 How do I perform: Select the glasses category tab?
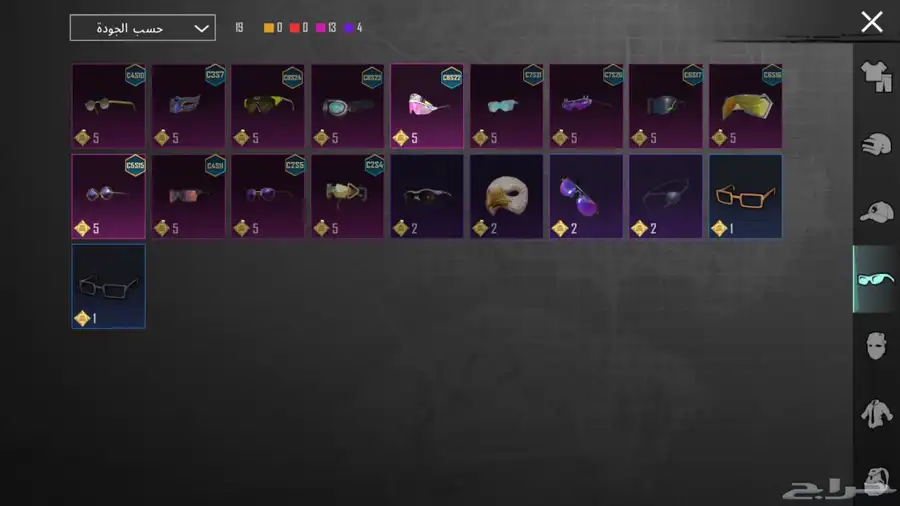[x=876, y=279]
